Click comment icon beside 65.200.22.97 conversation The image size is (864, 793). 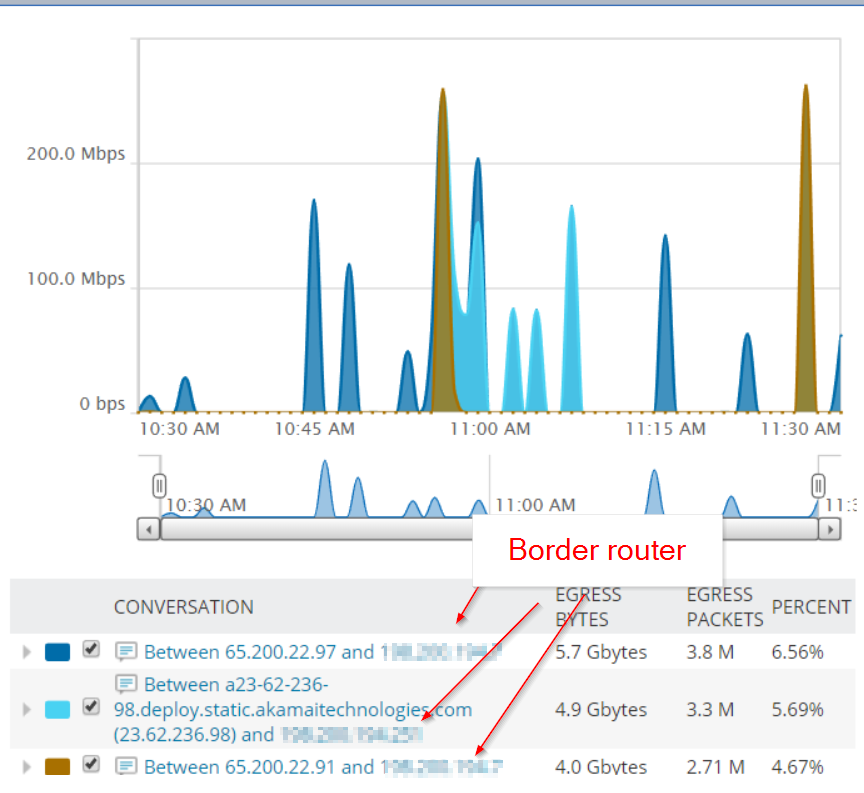(126, 651)
